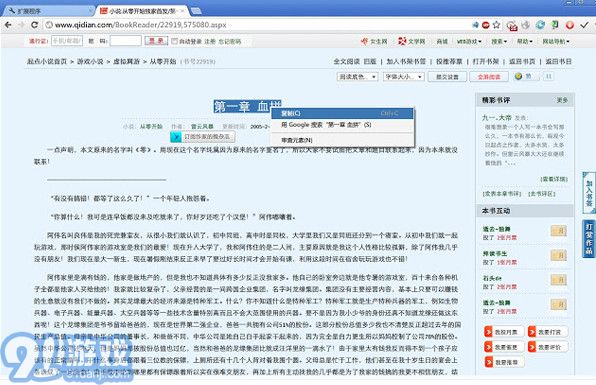Click the 我要推荐 button

tap(504, 362)
